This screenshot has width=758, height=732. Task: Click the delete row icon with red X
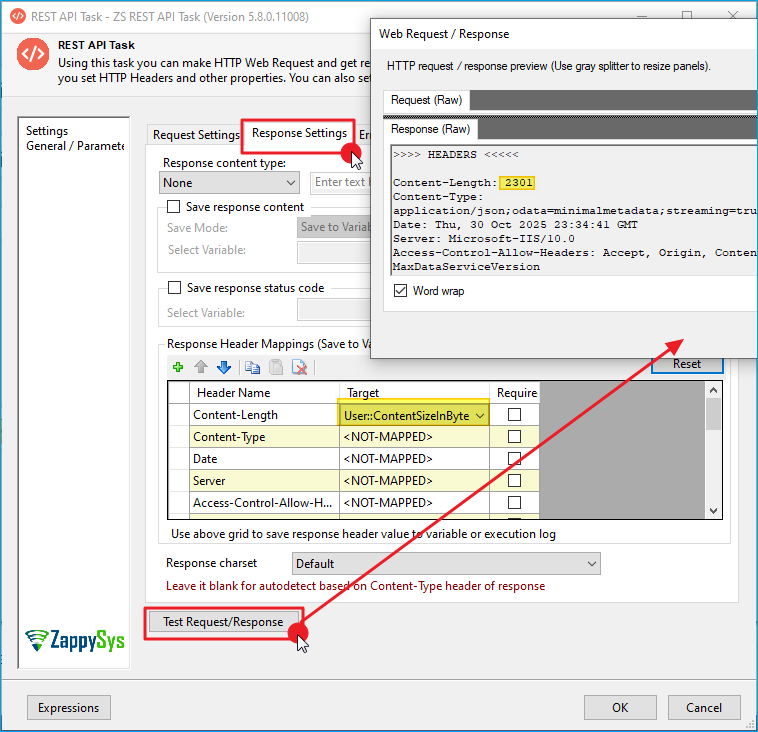(299, 367)
